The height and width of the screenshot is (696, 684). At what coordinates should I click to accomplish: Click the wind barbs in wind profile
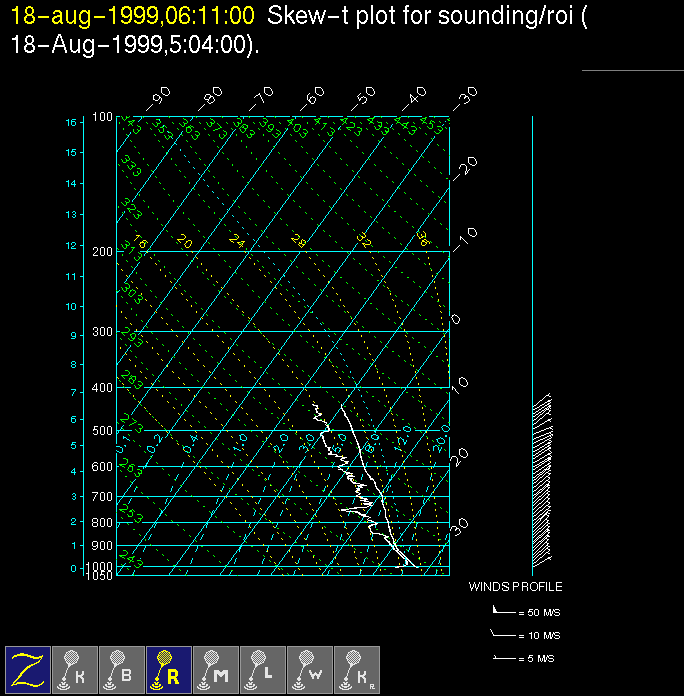point(542,480)
